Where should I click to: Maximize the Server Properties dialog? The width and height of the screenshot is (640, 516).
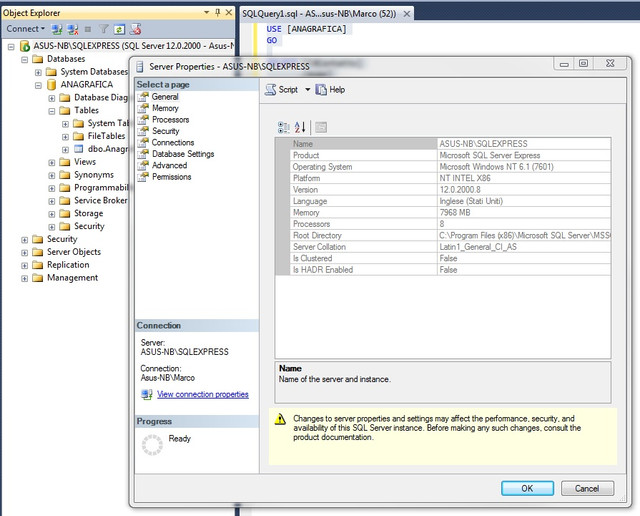point(584,63)
